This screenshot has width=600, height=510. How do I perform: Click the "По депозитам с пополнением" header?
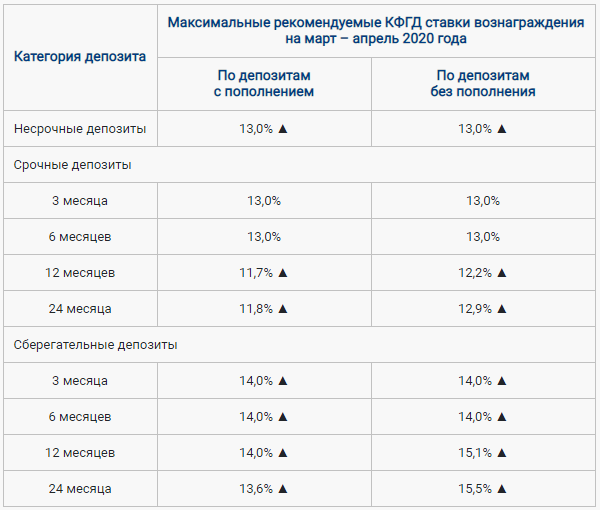click(x=265, y=83)
